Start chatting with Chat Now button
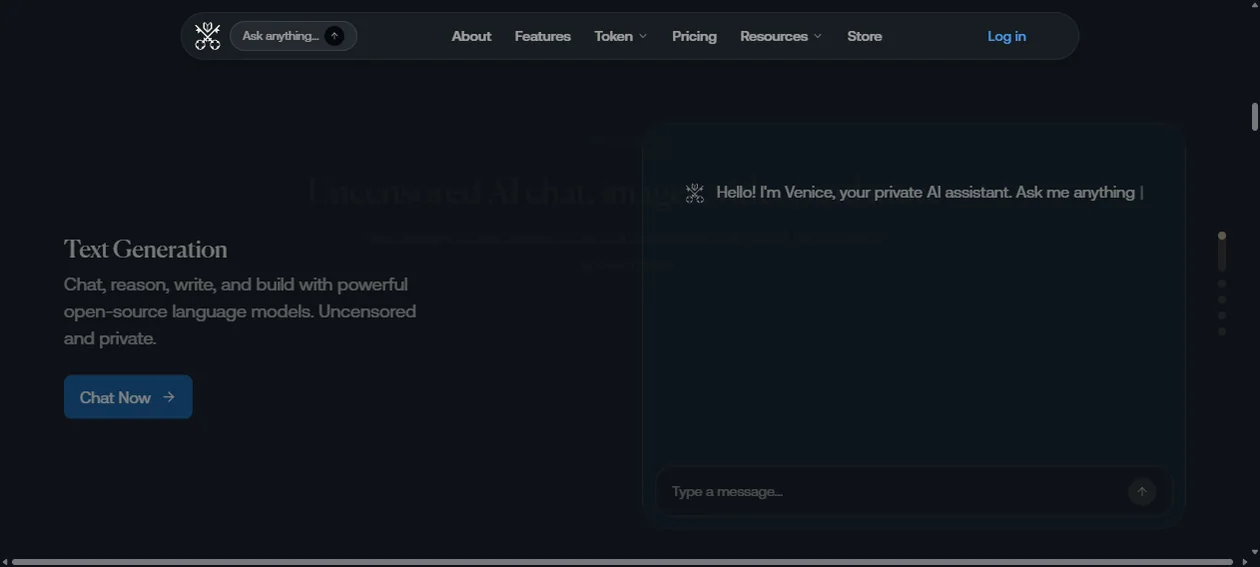The height and width of the screenshot is (567, 1260). point(128,397)
